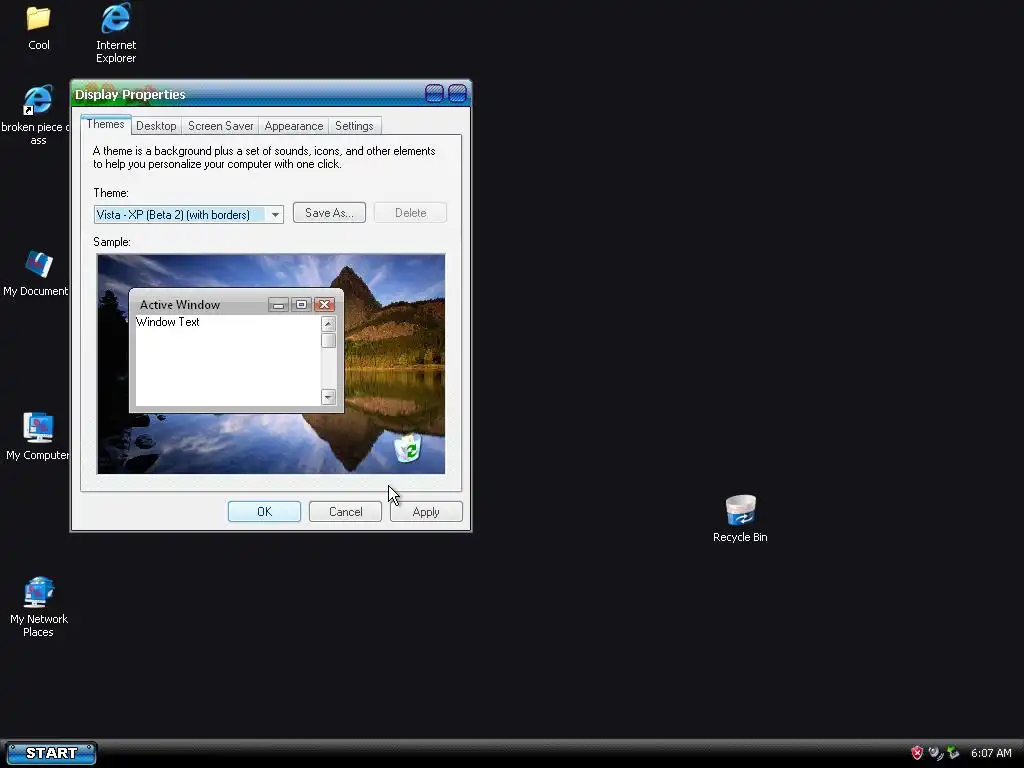Click the second Display Properties title bar button

point(457,93)
